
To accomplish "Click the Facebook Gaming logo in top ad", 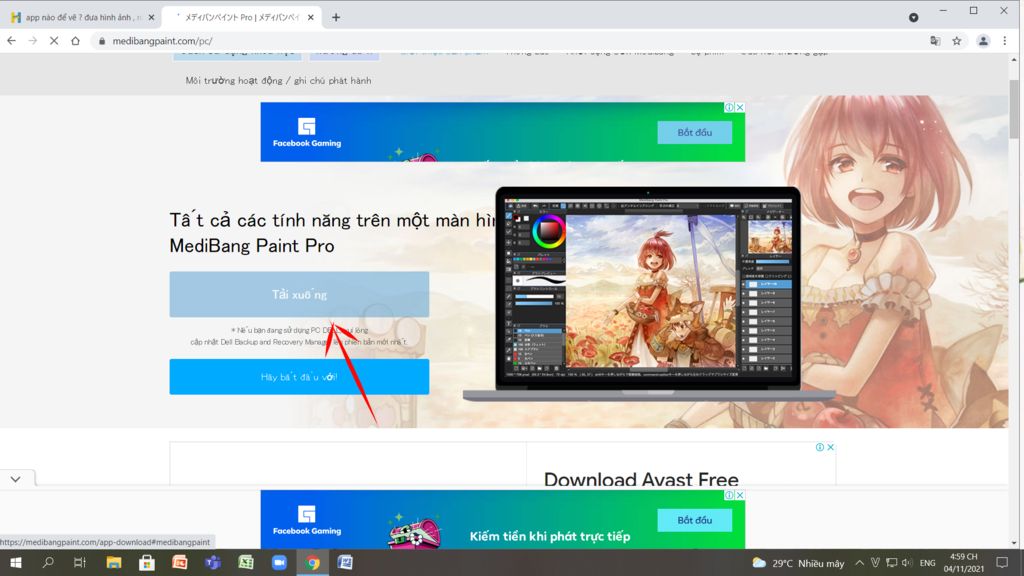I will click(x=307, y=133).
